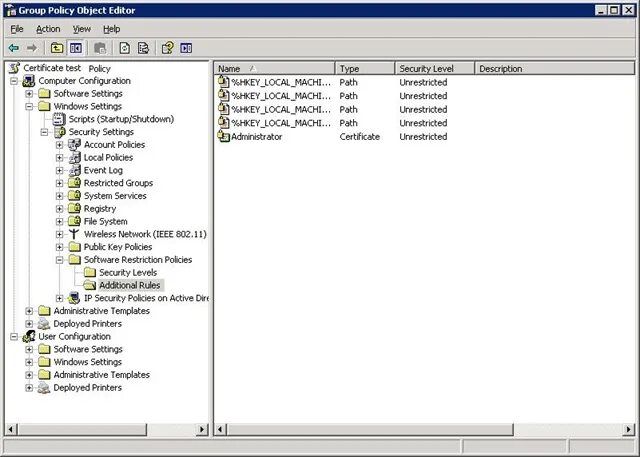Click the Certificate type cell
The image size is (640, 457).
click(x=360, y=137)
